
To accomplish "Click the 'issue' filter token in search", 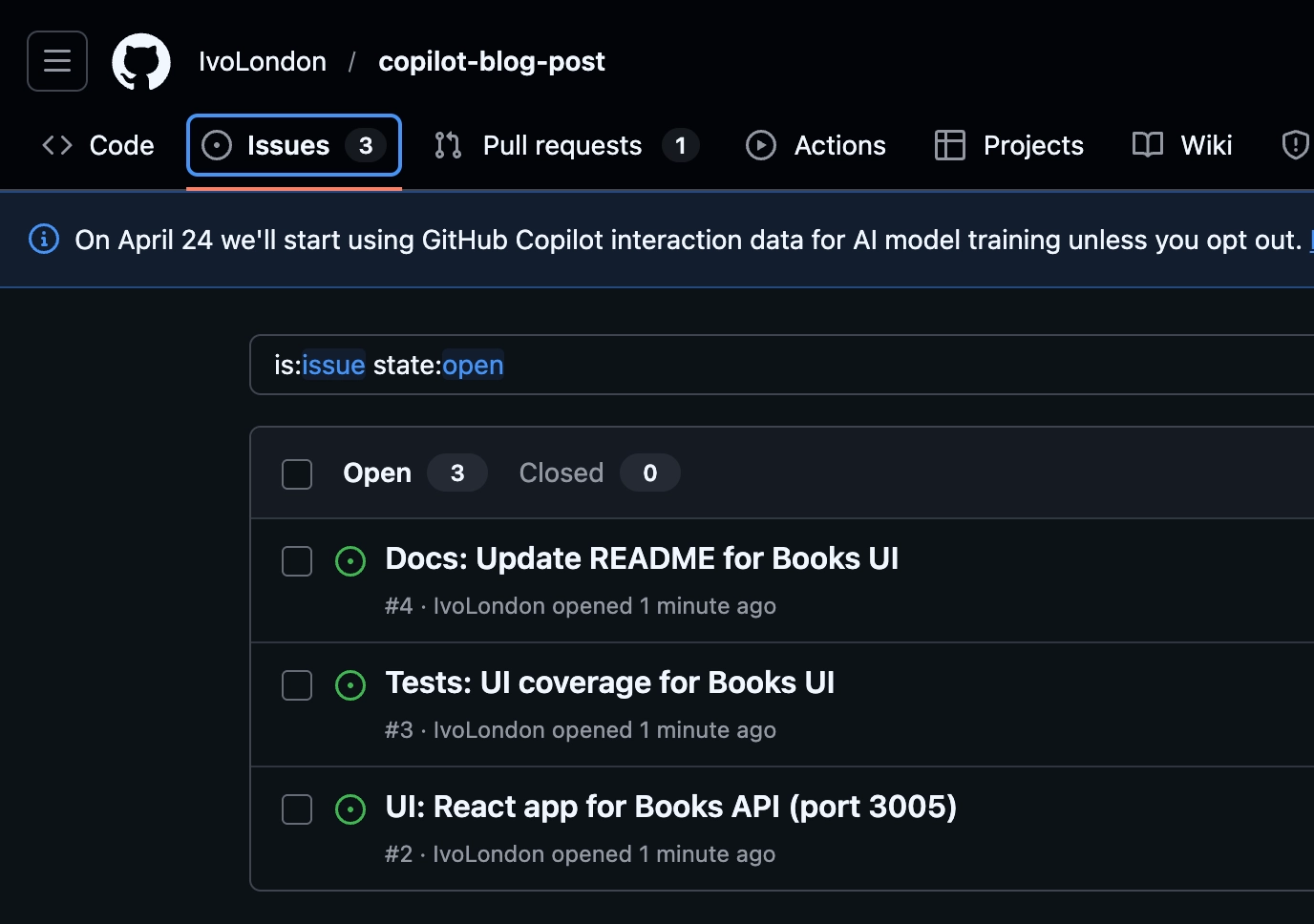I will 333,365.
